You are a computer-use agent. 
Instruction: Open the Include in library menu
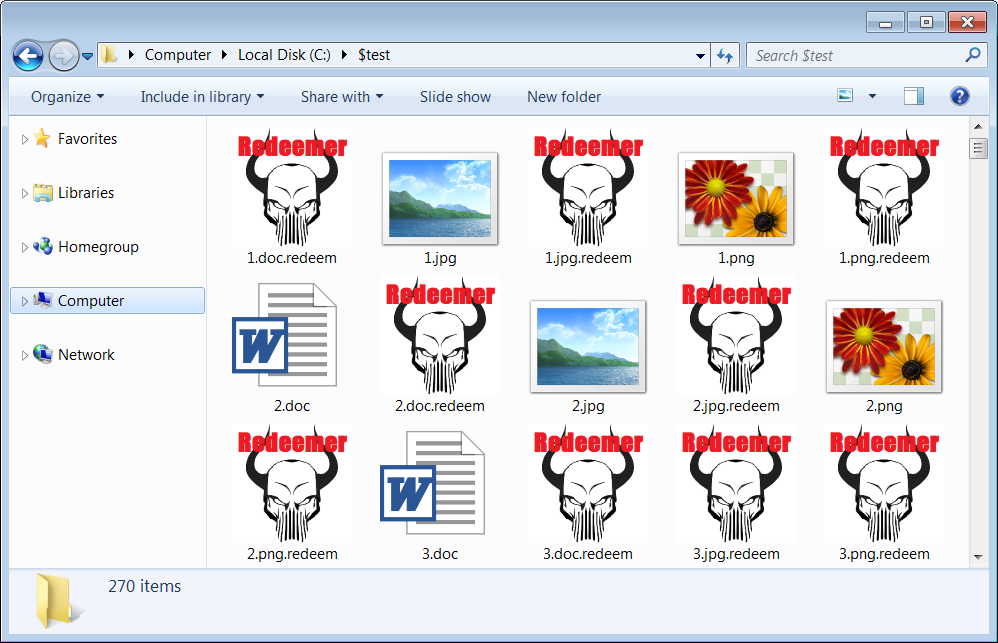pos(202,97)
